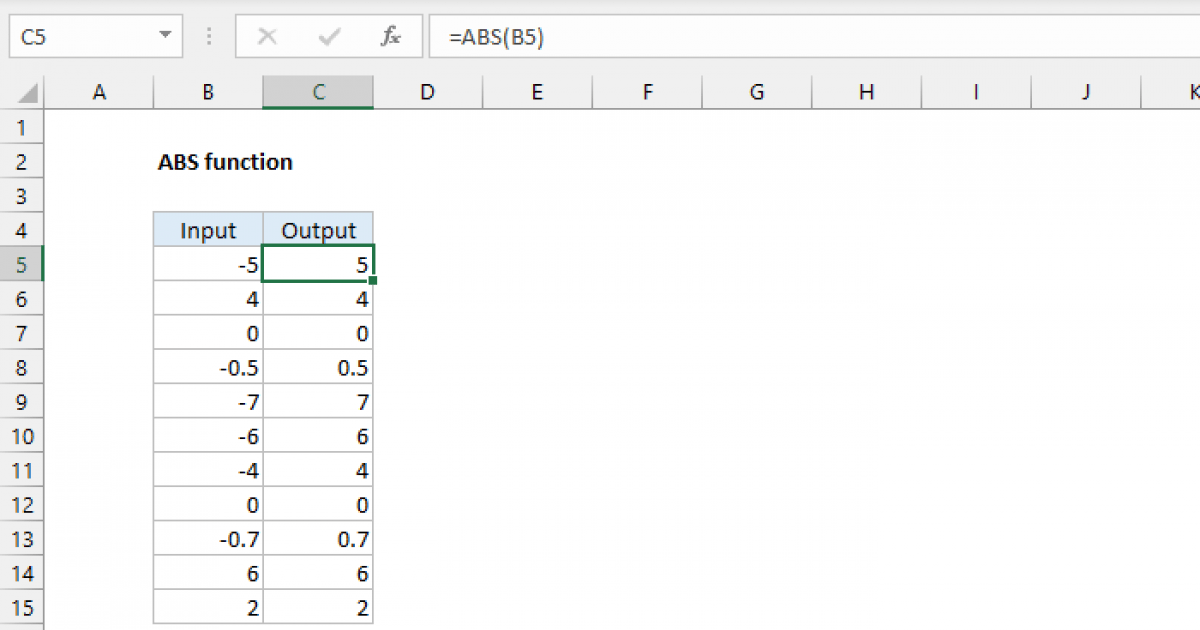Click cell B5 containing -5
This screenshot has height=630, width=1200.
(207, 264)
